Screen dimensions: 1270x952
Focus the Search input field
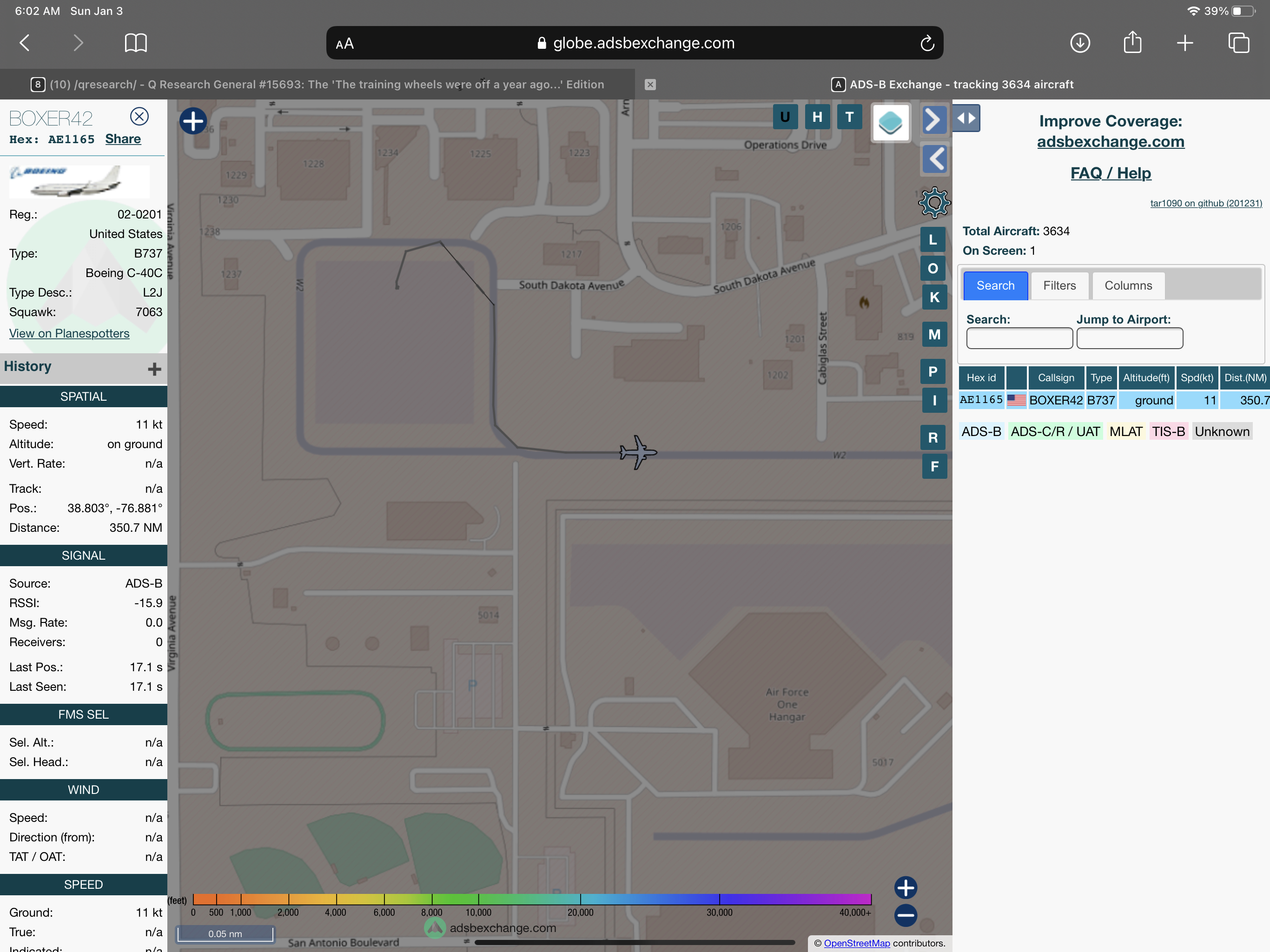pos(1019,338)
